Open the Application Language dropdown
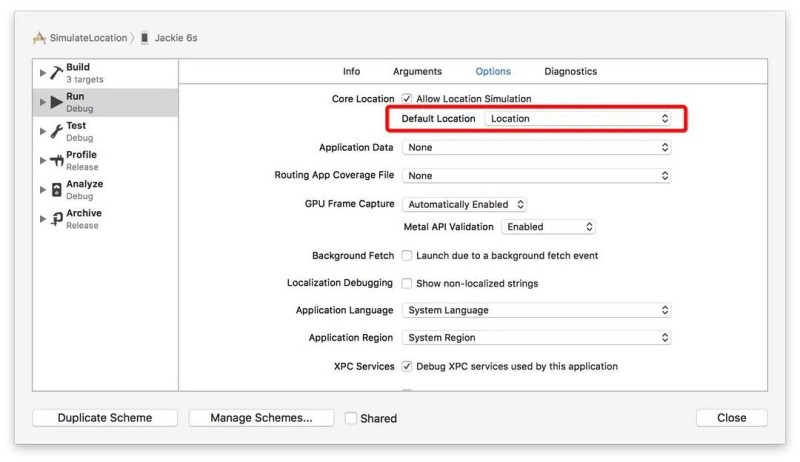This screenshot has height=462, width=800. coord(536,310)
